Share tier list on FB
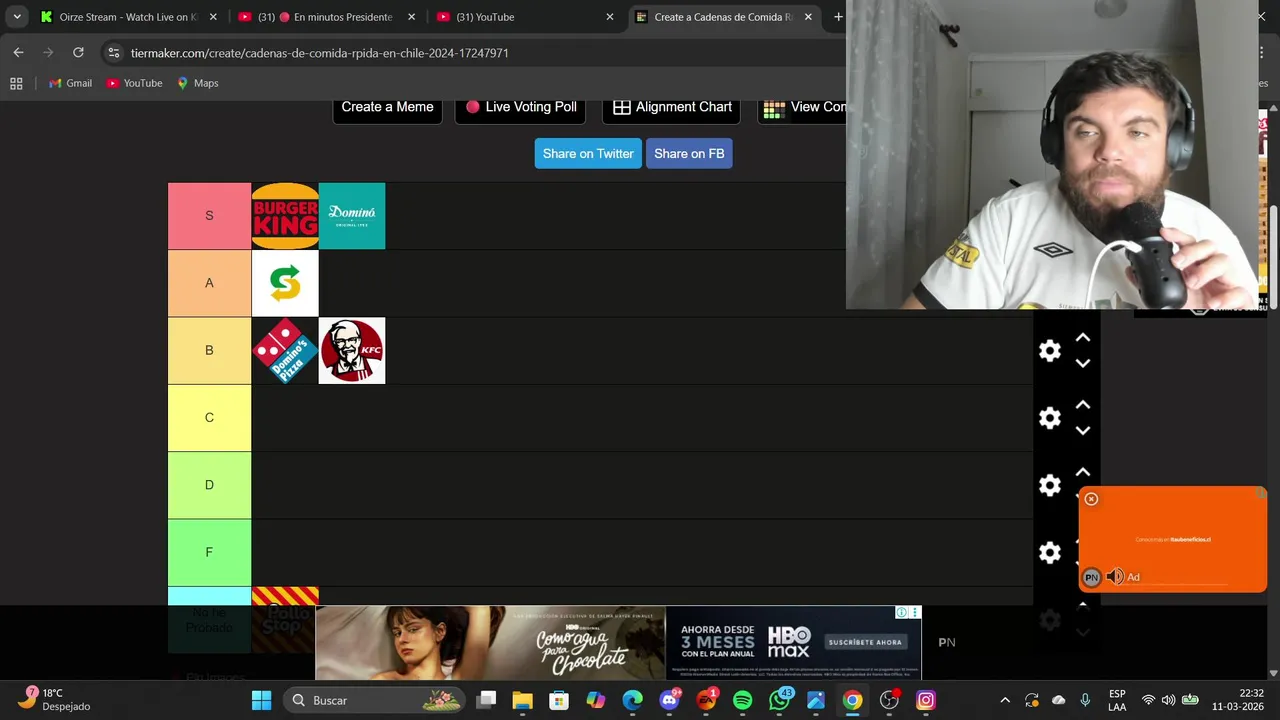The image size is (1280, 720). coord(689,154)
